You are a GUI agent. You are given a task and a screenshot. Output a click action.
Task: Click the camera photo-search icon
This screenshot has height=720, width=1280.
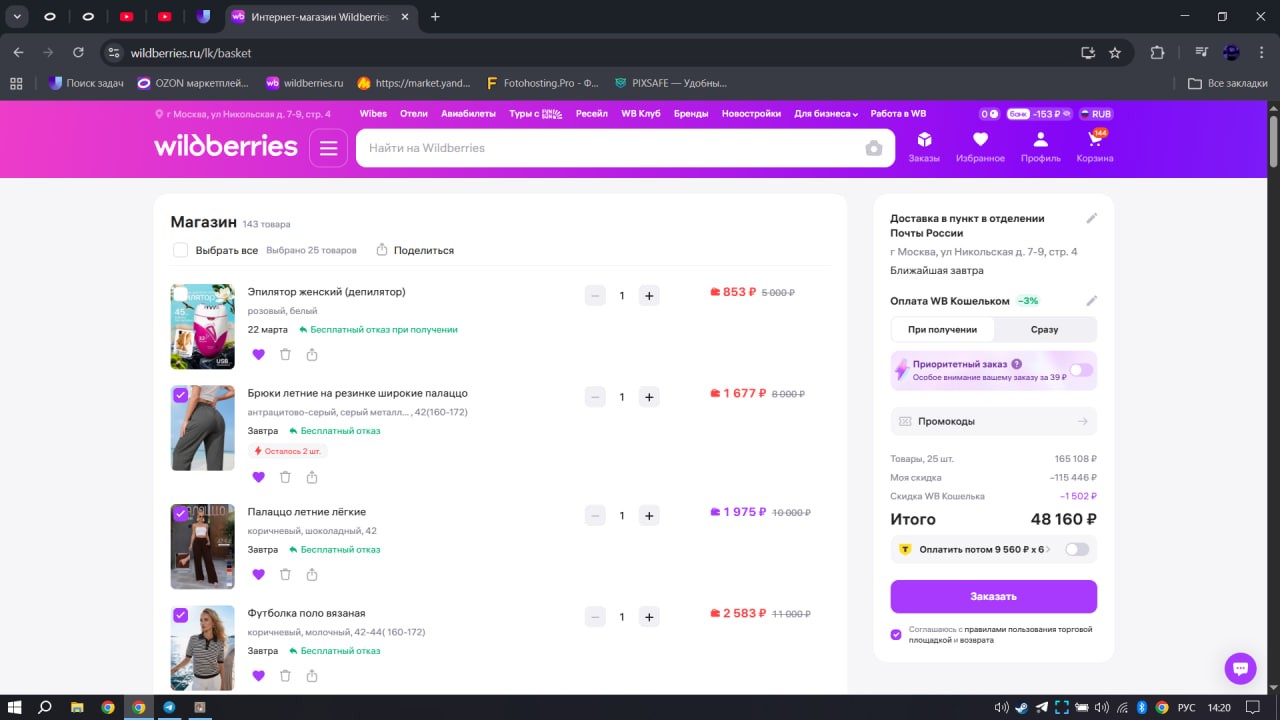874,148
